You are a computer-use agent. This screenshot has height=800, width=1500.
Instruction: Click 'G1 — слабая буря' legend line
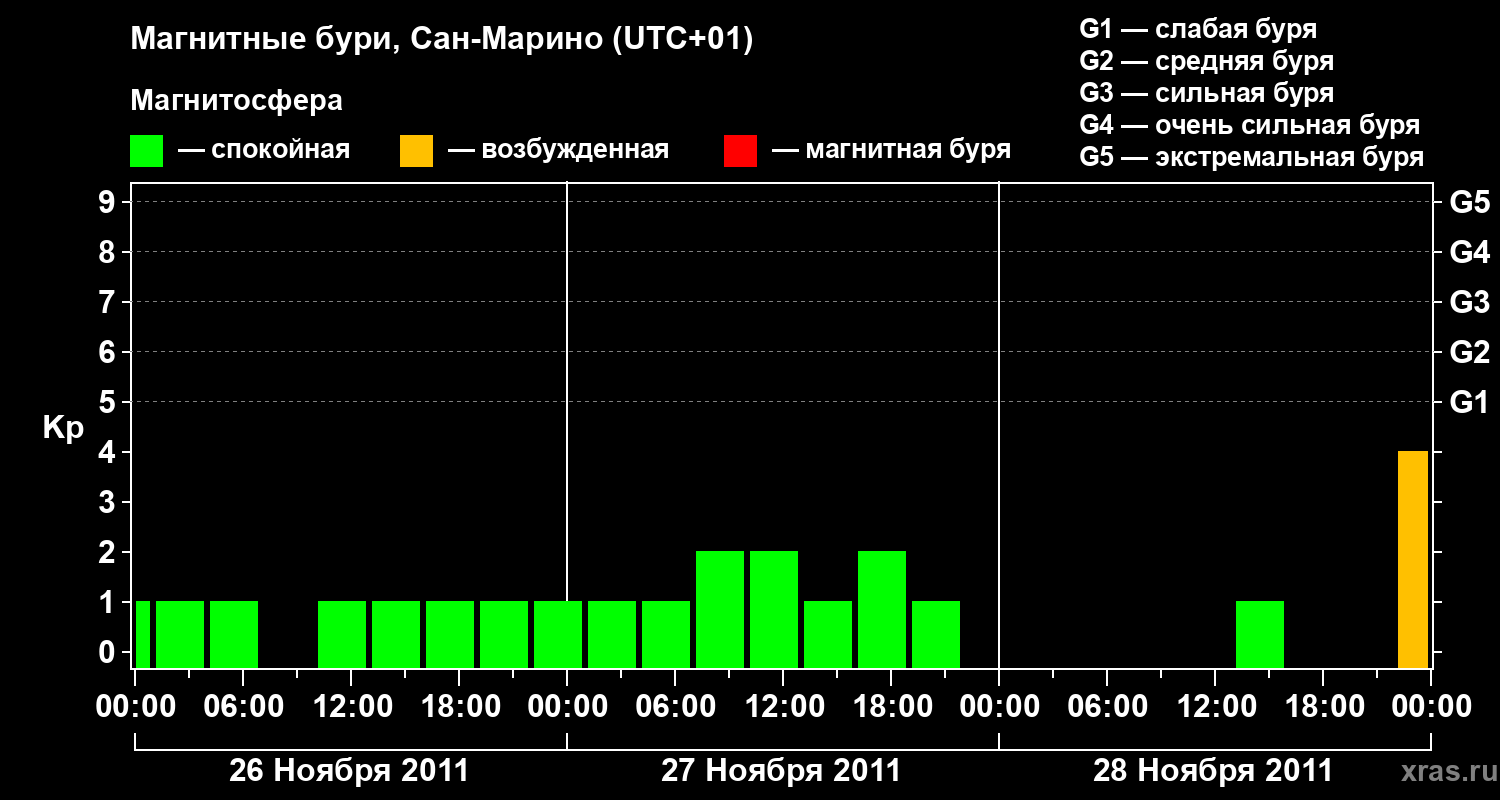click(1198, 29)
